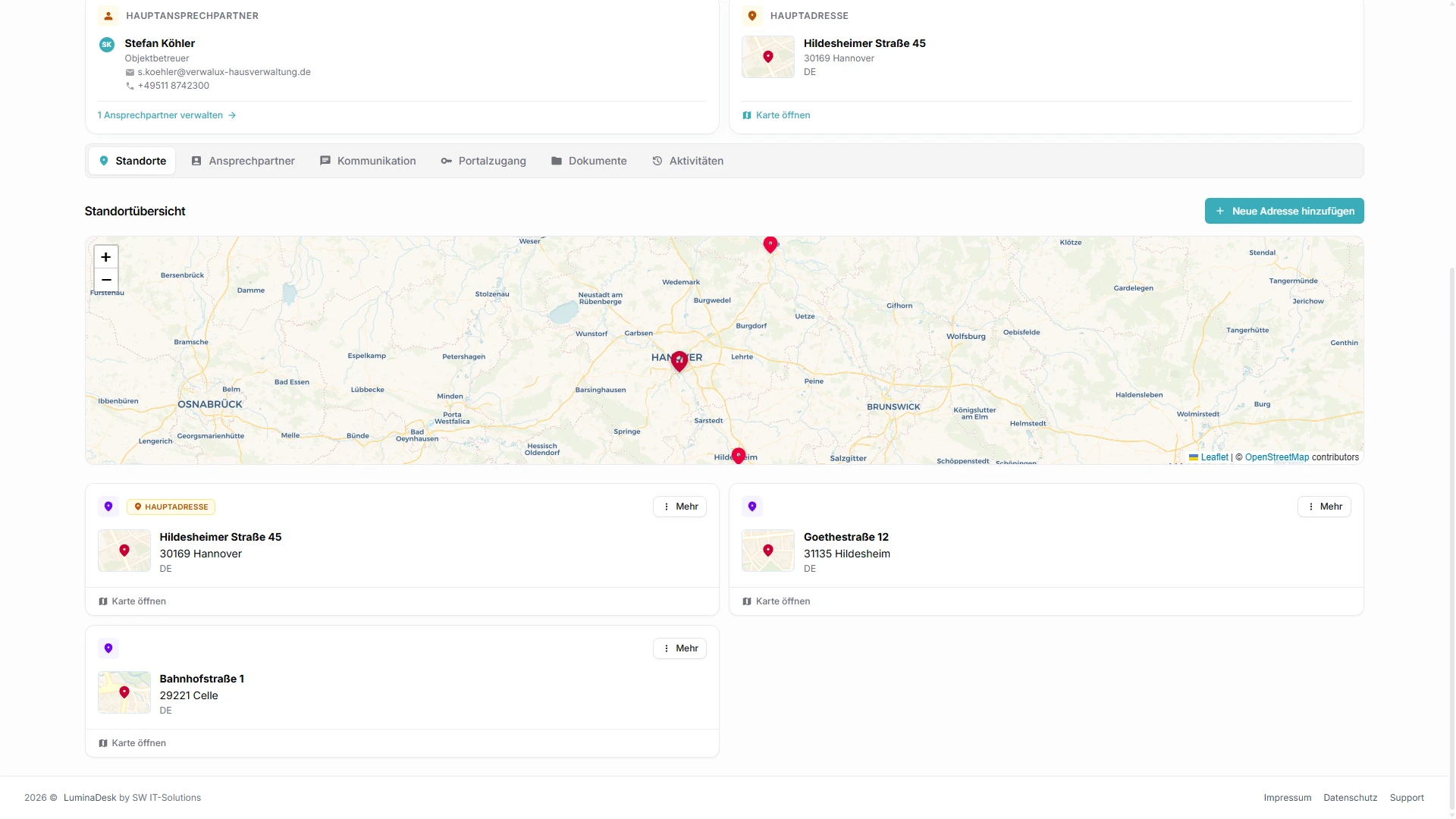Zoom in on the map with plus button

pos(106,257)
